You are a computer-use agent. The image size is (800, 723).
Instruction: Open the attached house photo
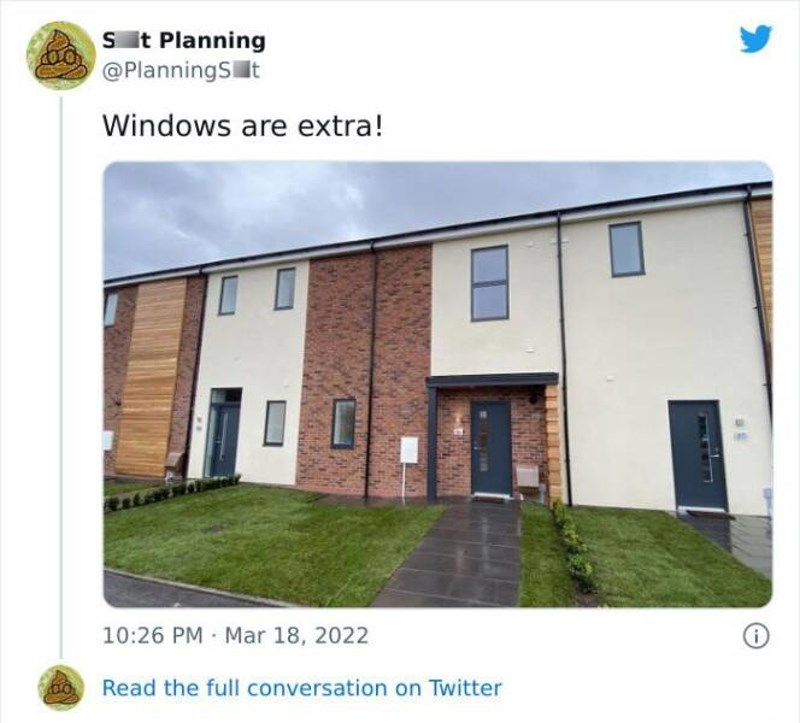[x=438, y=384]
